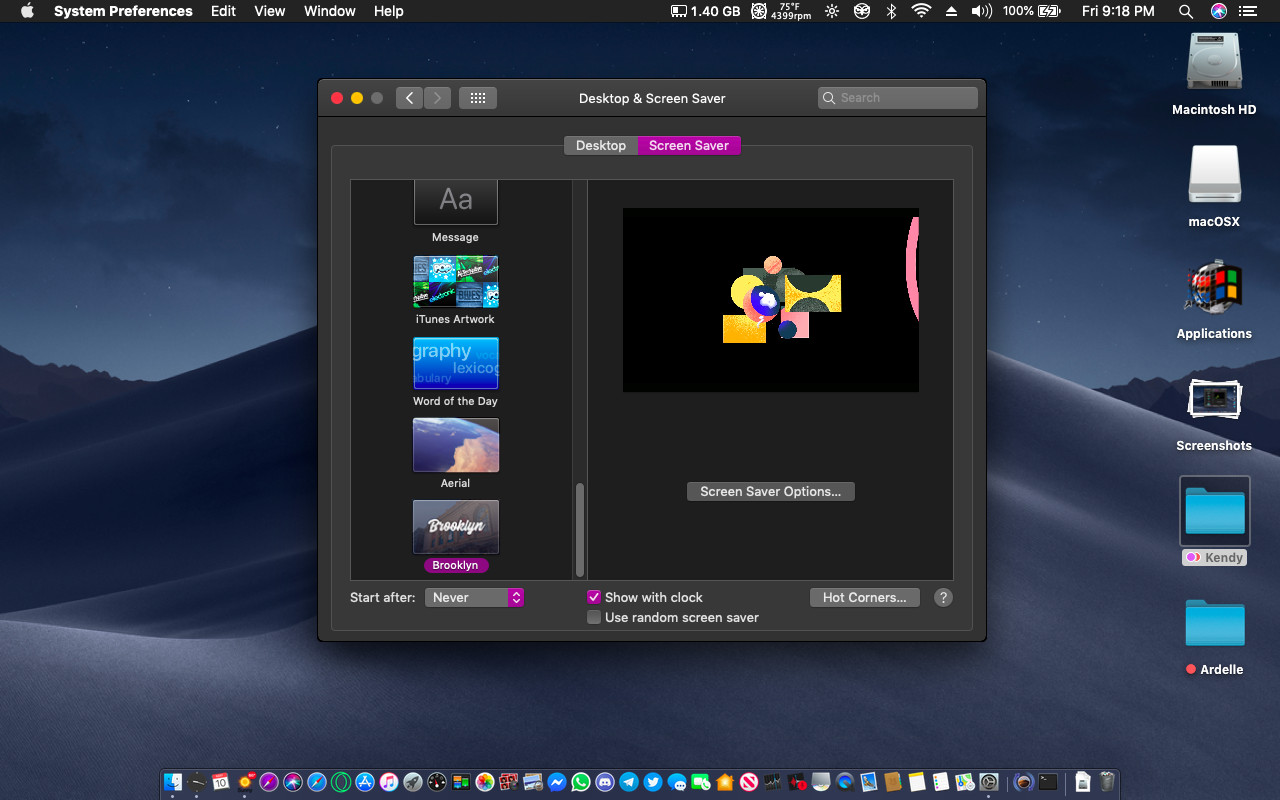Open the View menu
The image size is (1280, 800).
(x=270, y=11)
